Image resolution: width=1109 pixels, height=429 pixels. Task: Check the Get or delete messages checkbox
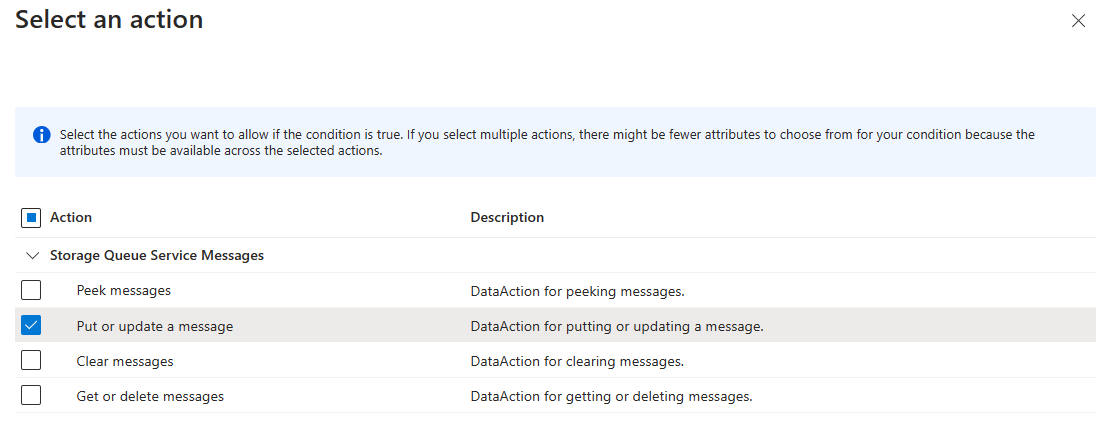31,396
